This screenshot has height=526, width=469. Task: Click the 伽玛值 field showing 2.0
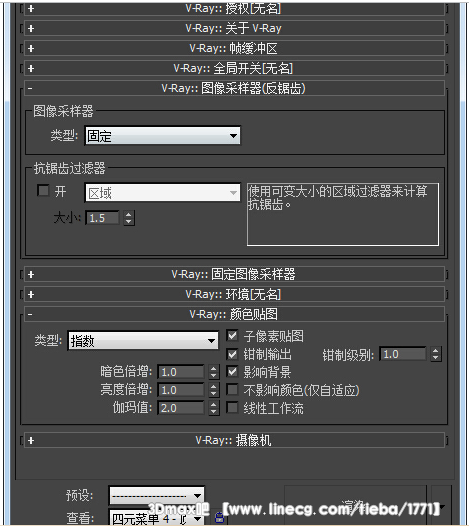click(x=181, y=408)
